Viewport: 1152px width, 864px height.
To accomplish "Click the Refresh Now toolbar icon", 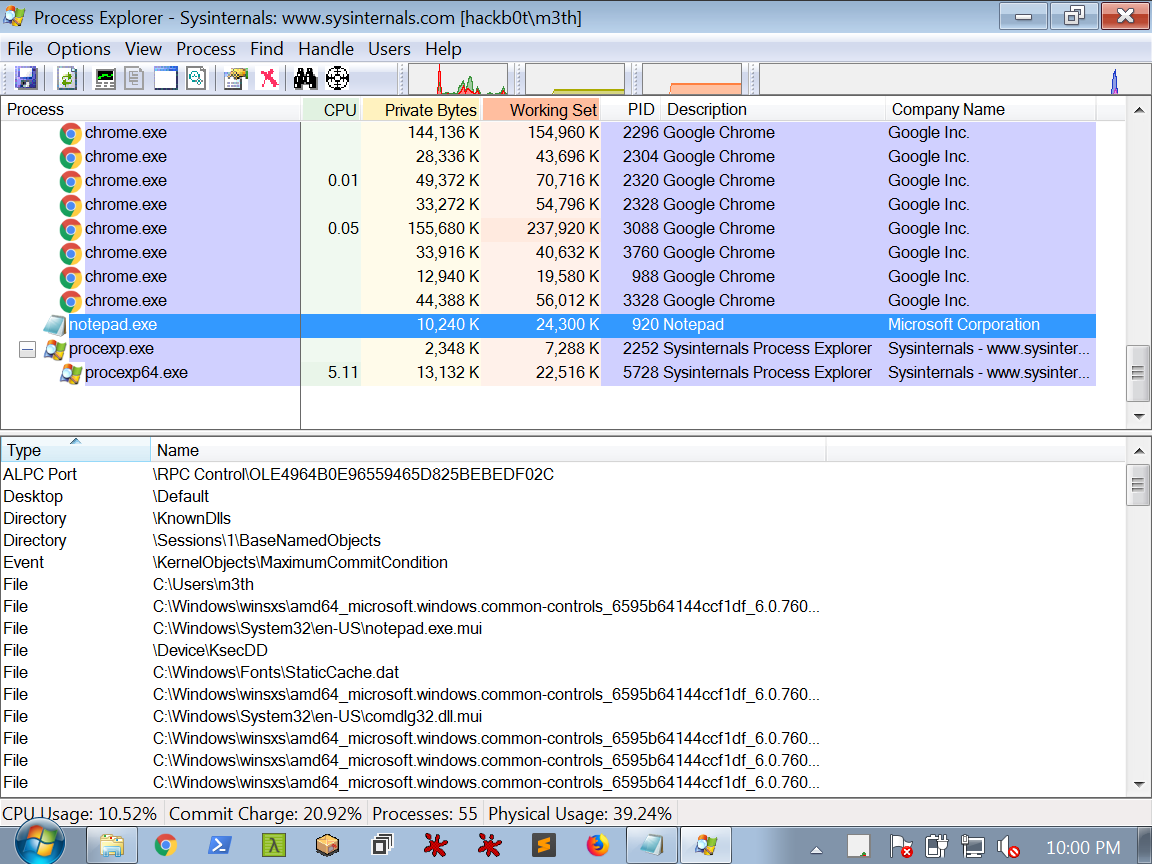I will pyautogui.click(x=67, y=79).
